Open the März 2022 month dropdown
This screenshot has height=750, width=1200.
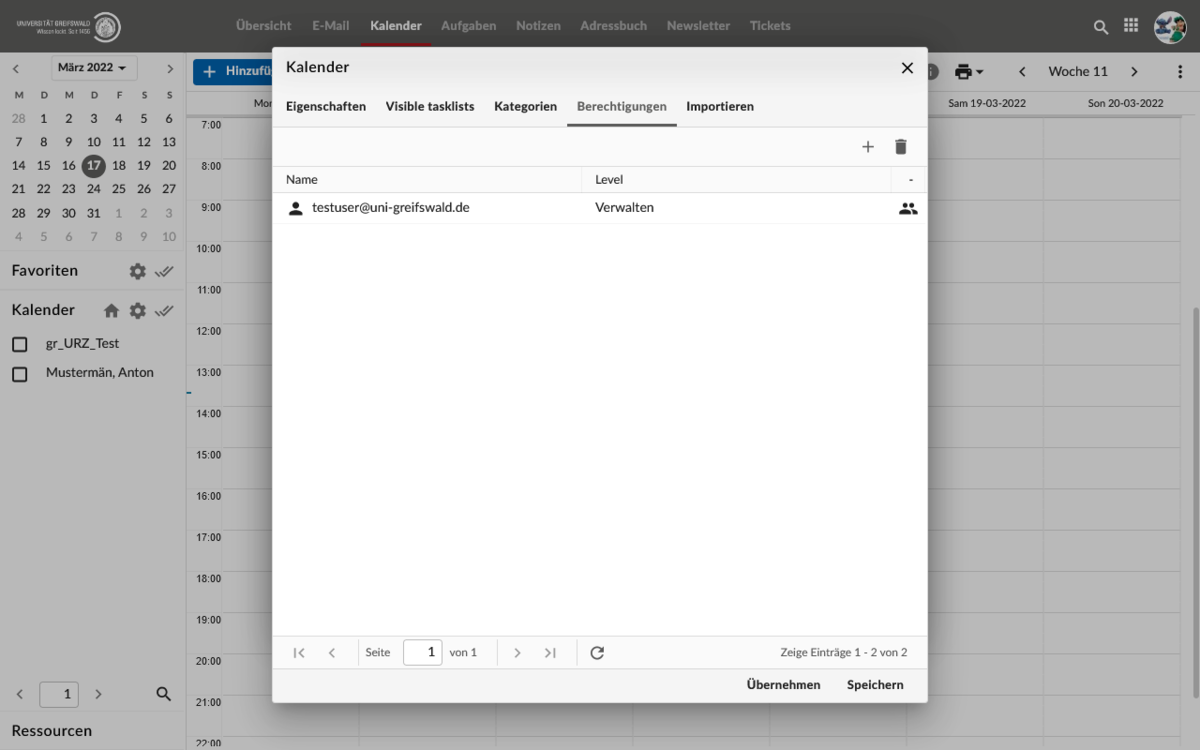(93, 68)
